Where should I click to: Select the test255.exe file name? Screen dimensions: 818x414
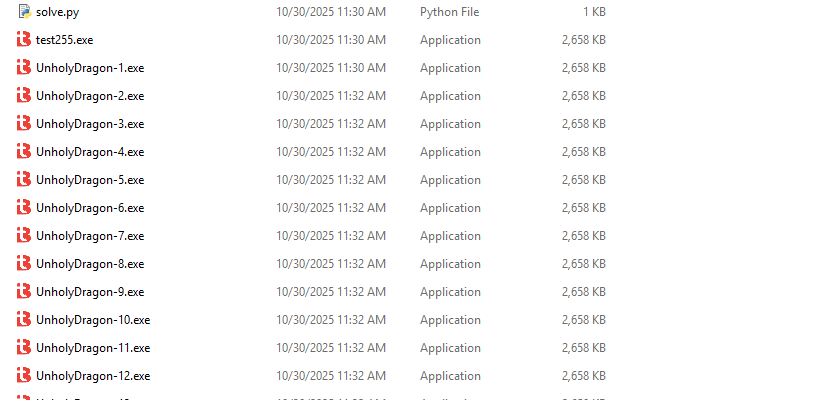click(64, 40)
